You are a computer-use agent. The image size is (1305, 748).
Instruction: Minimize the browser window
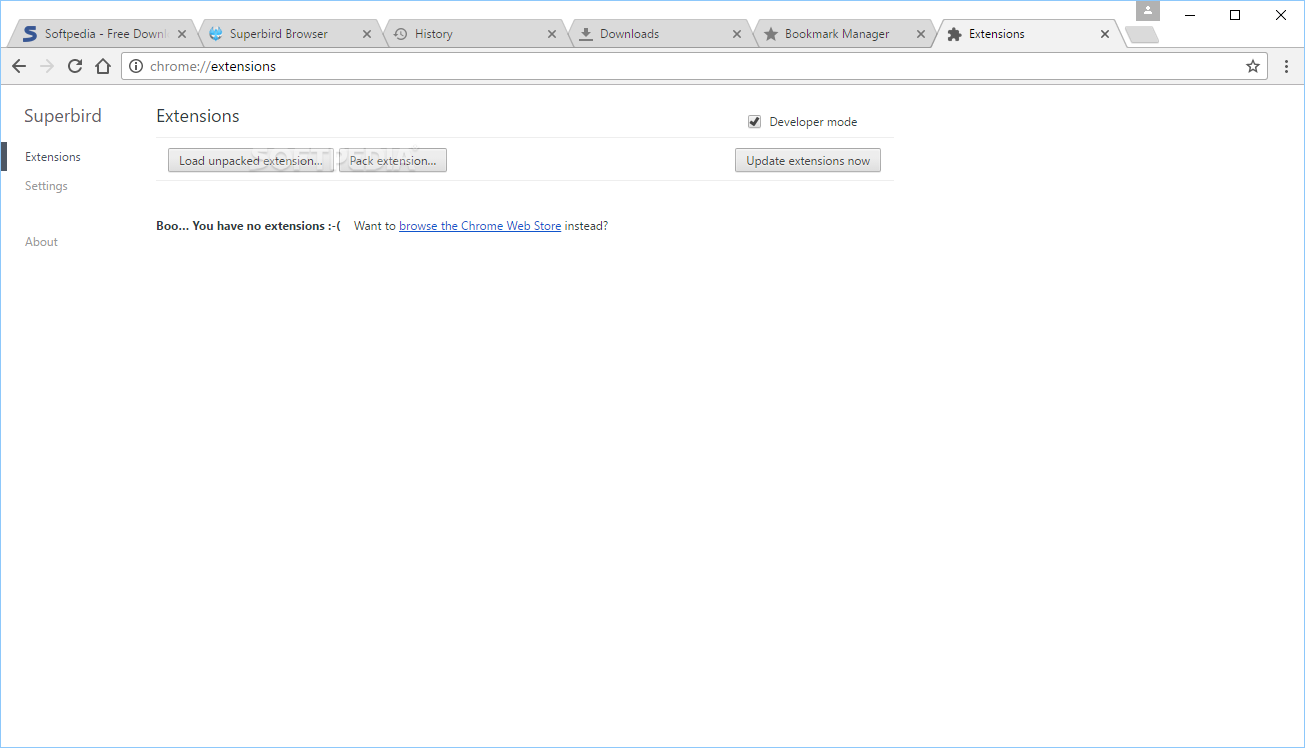tap(1190, 15)
